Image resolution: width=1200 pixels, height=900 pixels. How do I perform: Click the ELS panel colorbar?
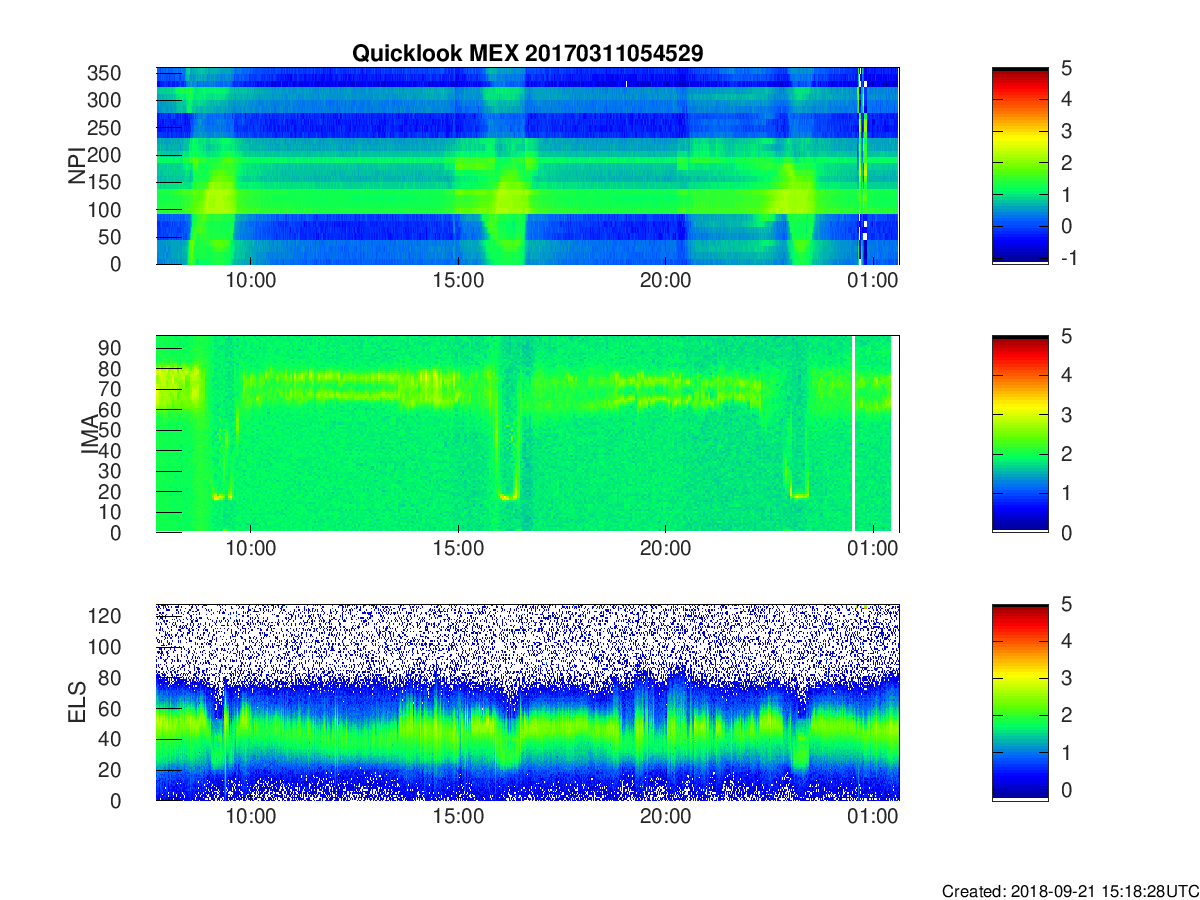coord(1020,702)
